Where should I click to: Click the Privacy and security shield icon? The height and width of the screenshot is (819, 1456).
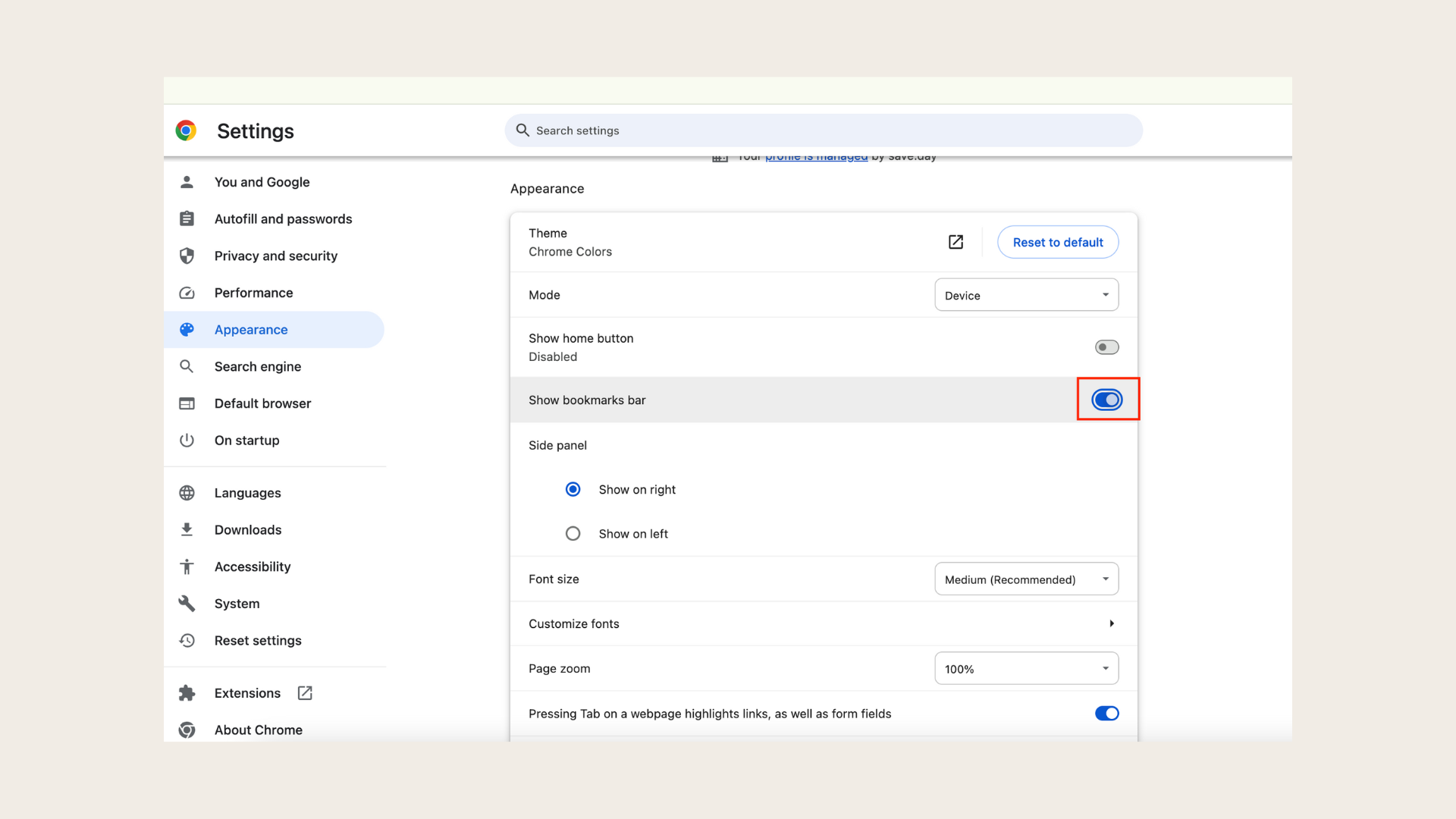187,256
